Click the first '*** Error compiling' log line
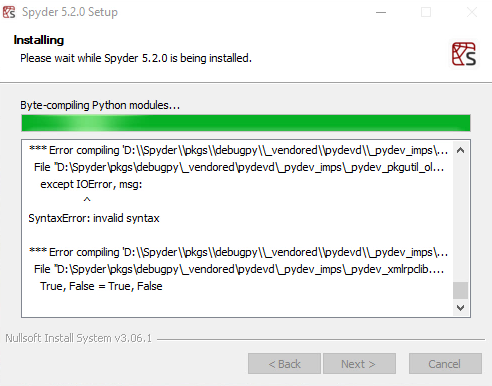This screenshot has height=386, width=492. 238,150
